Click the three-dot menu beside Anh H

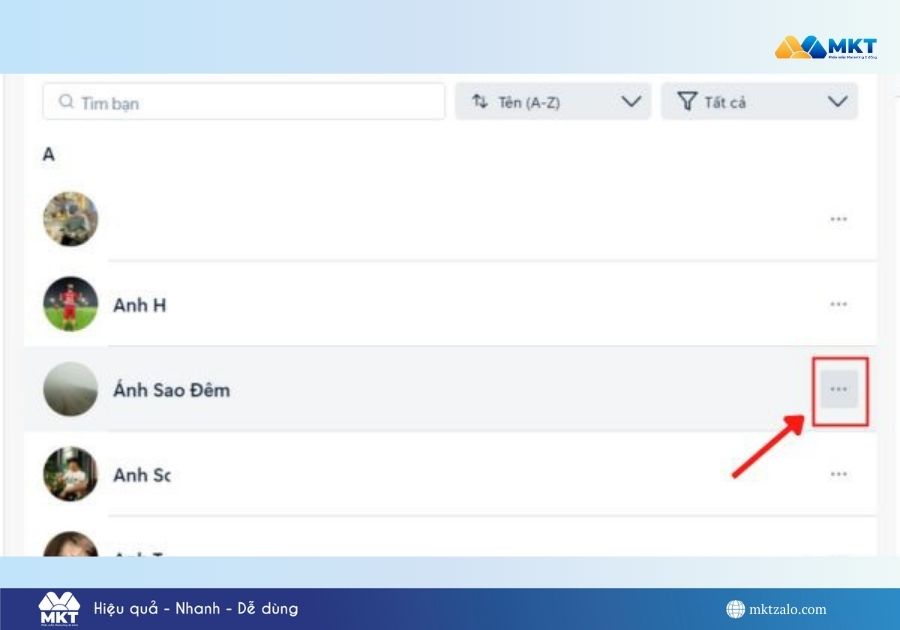839,304
